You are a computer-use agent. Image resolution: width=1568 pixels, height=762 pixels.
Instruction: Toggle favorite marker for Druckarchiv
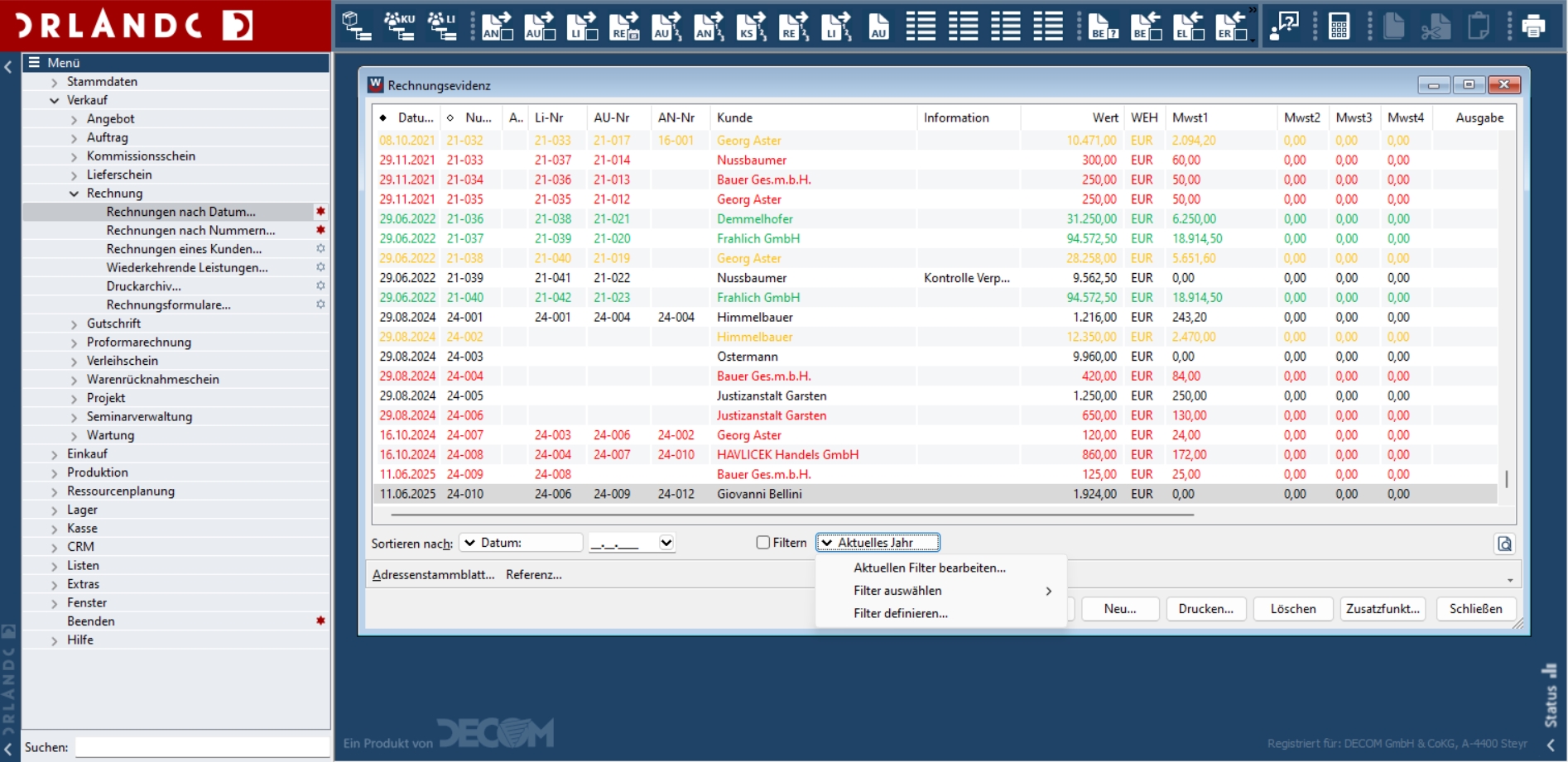(x=320, y=285)
